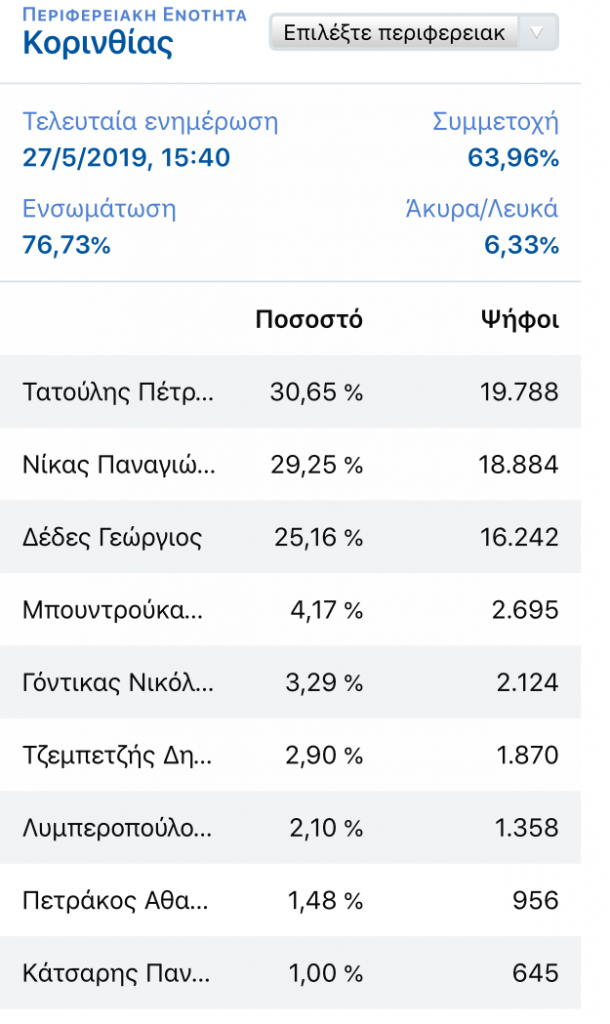Click the Ποσοστό column header
Image resolution: width=610 pixels, height=1024 pixels.
(x=309, y=319)
